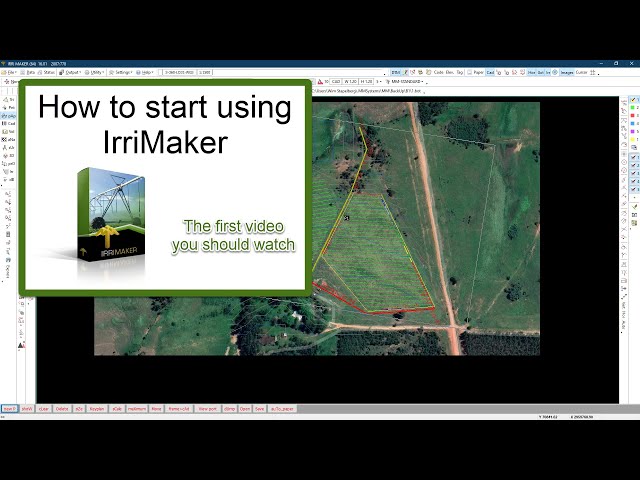This screenshot has width=640, height=480.
Task: Click the red A text icon
Action: tap(320, 82)
